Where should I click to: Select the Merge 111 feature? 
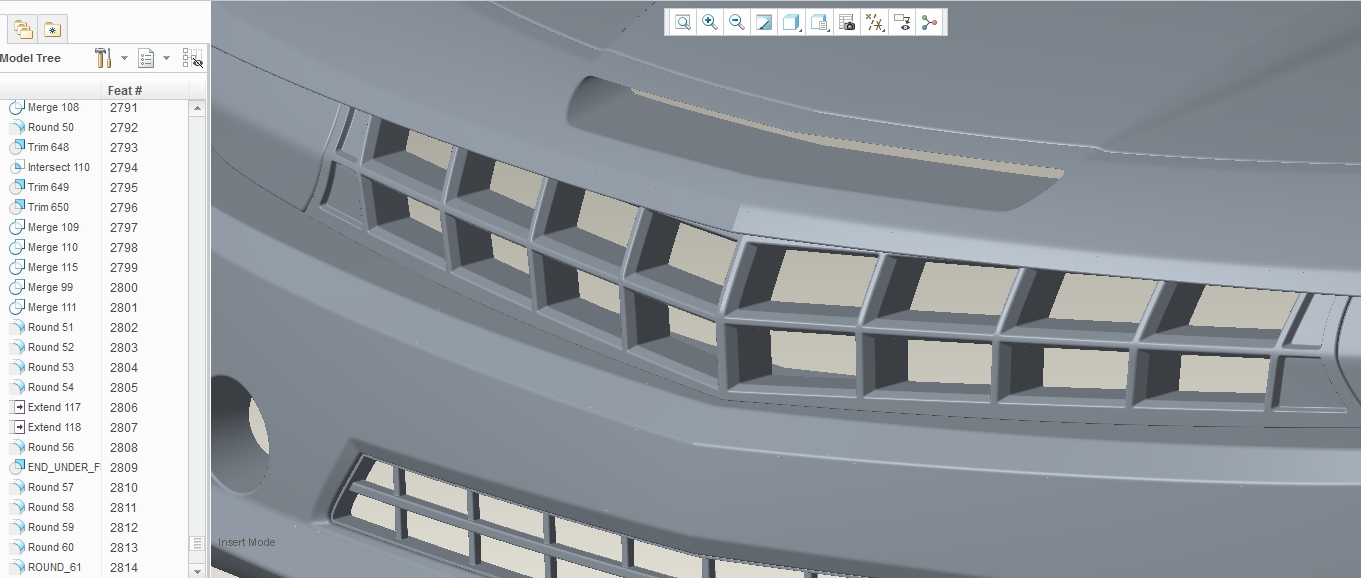coord(52,307)
